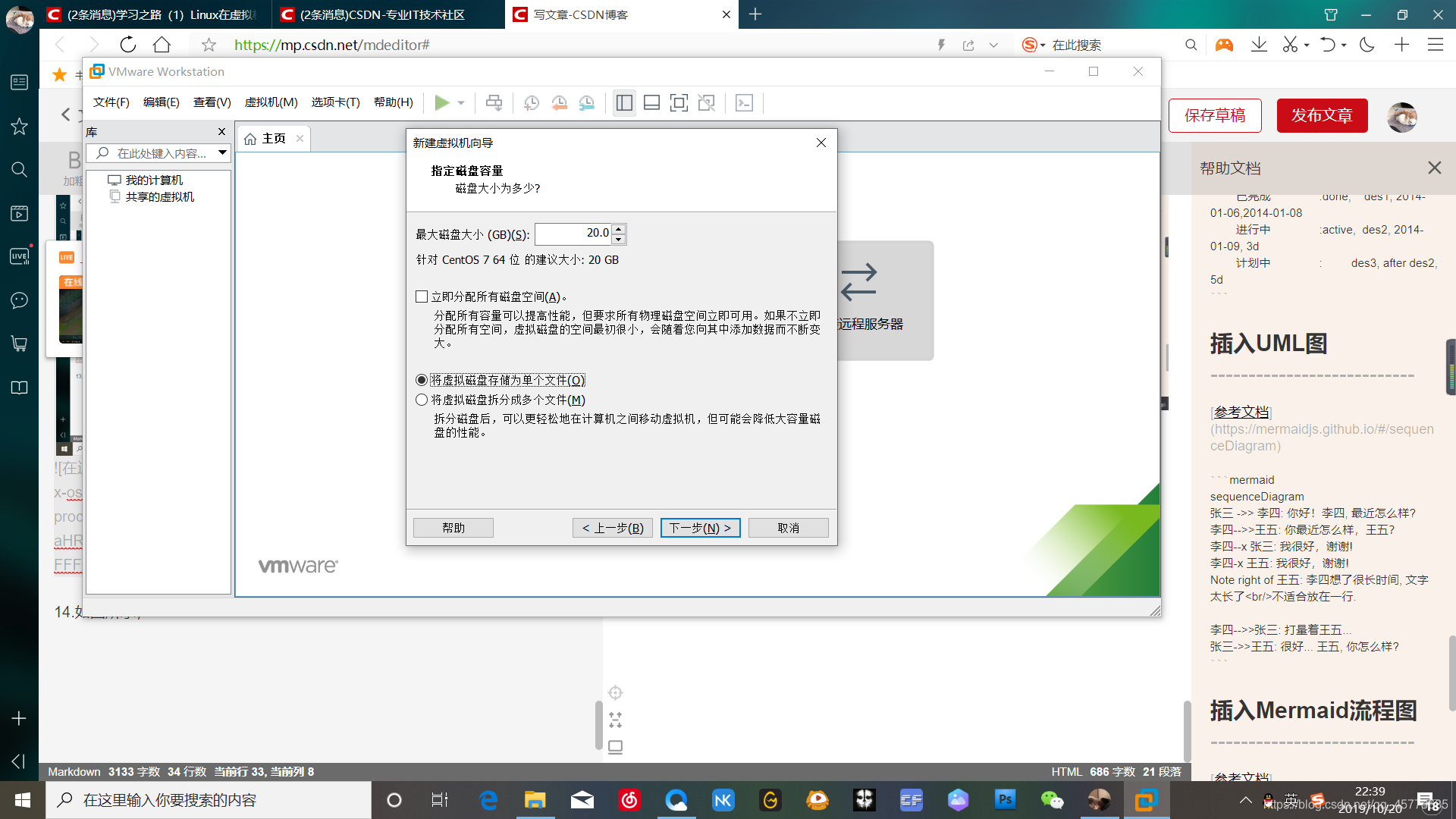
Task: Click the 取消 cancel button
Action: [x=788, y=528]
